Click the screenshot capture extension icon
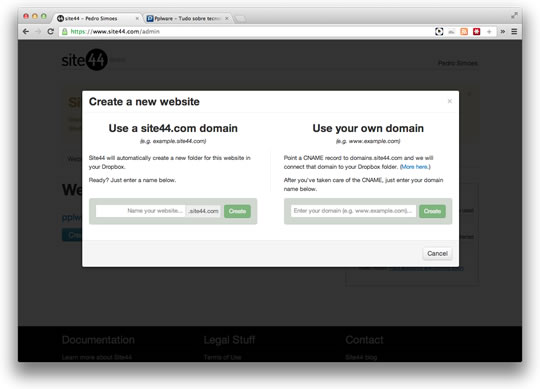540x389 pixels. point(439,31)
